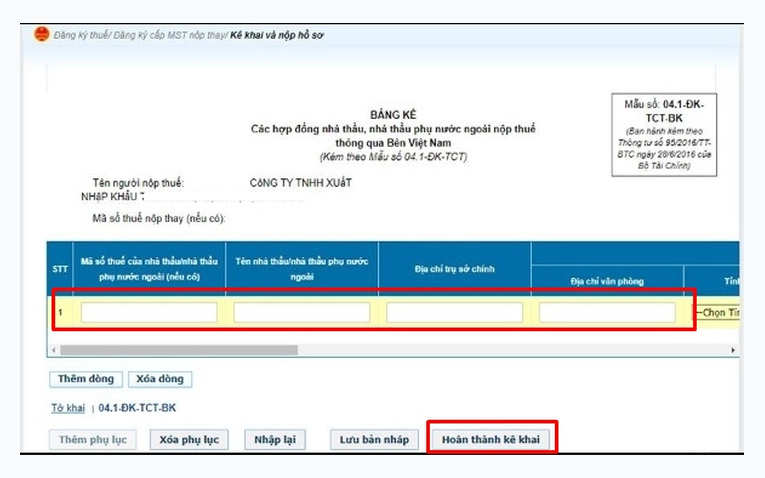Screen dimensions: 765x478
Task: Select the 04.1-ĐK-TCT-BK tab
Action: point(137,408)
